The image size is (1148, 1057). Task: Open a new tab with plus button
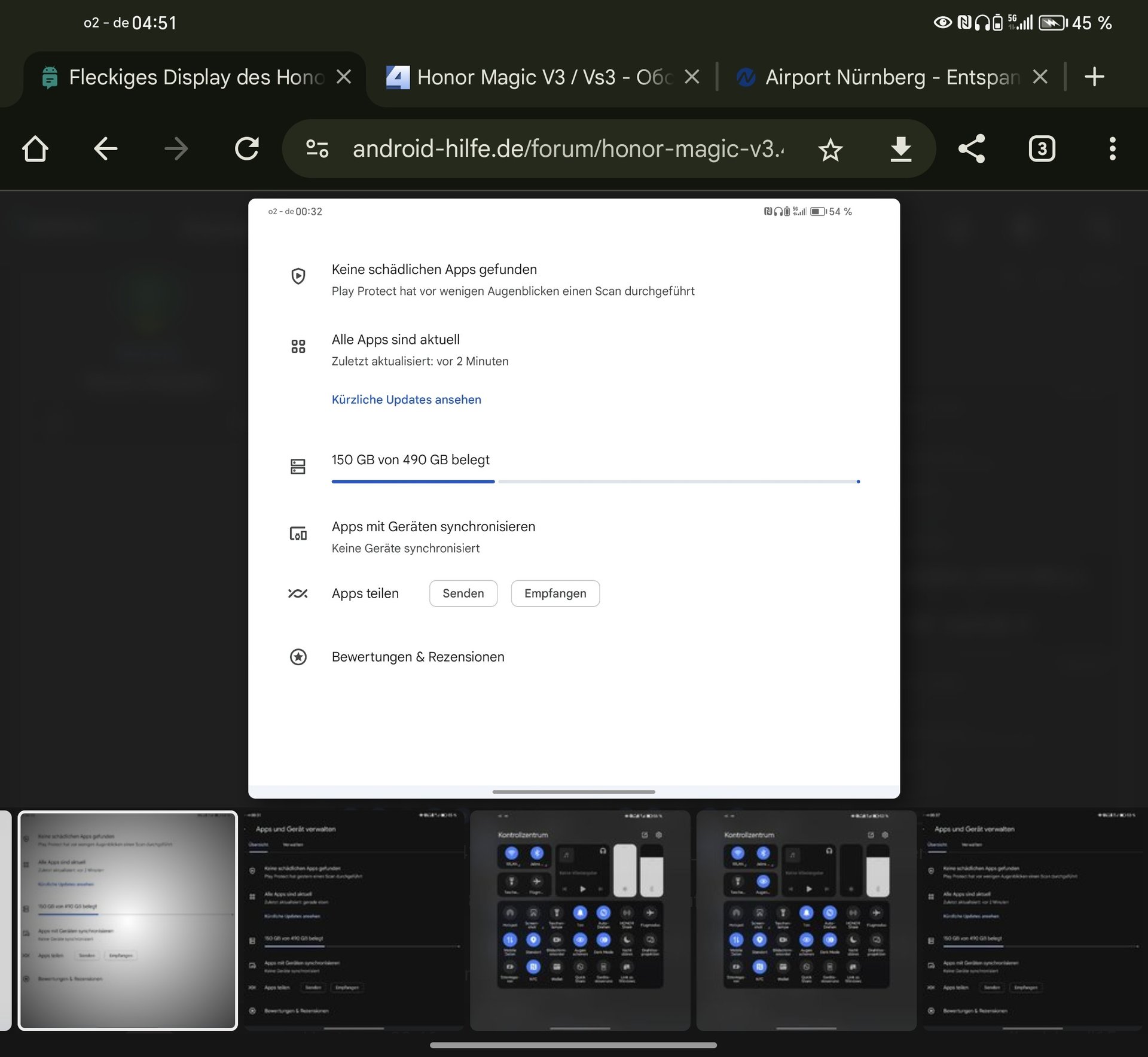(1094, 77)
